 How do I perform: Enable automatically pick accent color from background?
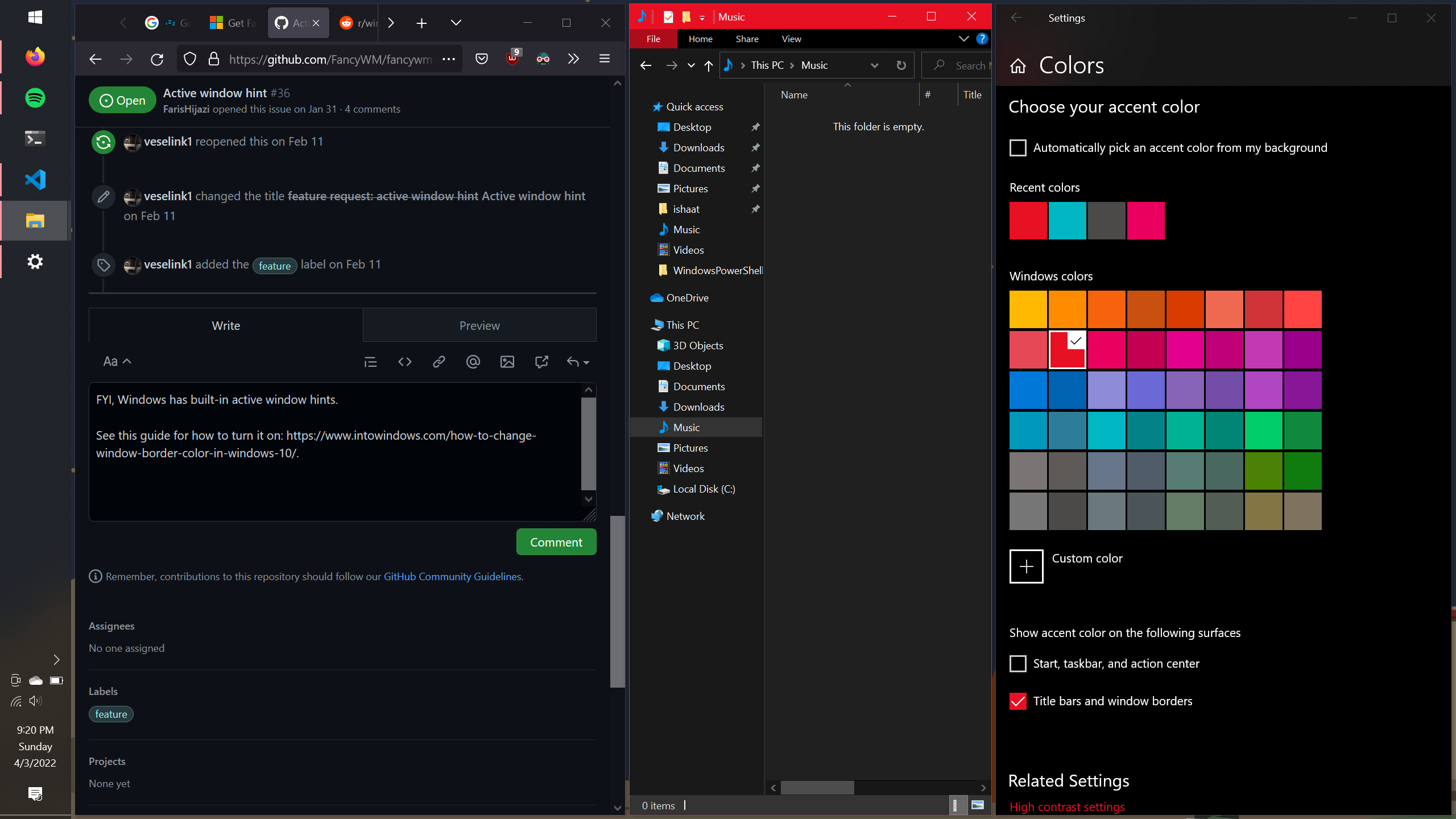click(1017, 147)
